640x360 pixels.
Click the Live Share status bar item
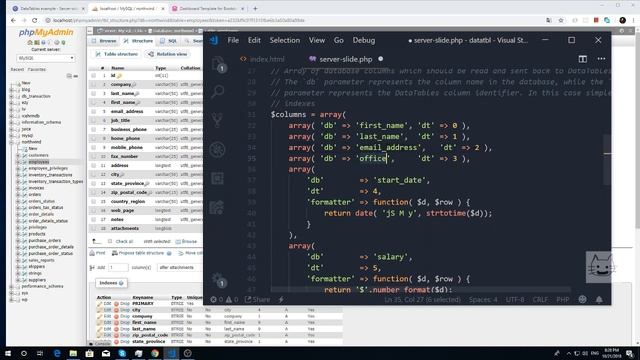257,300
